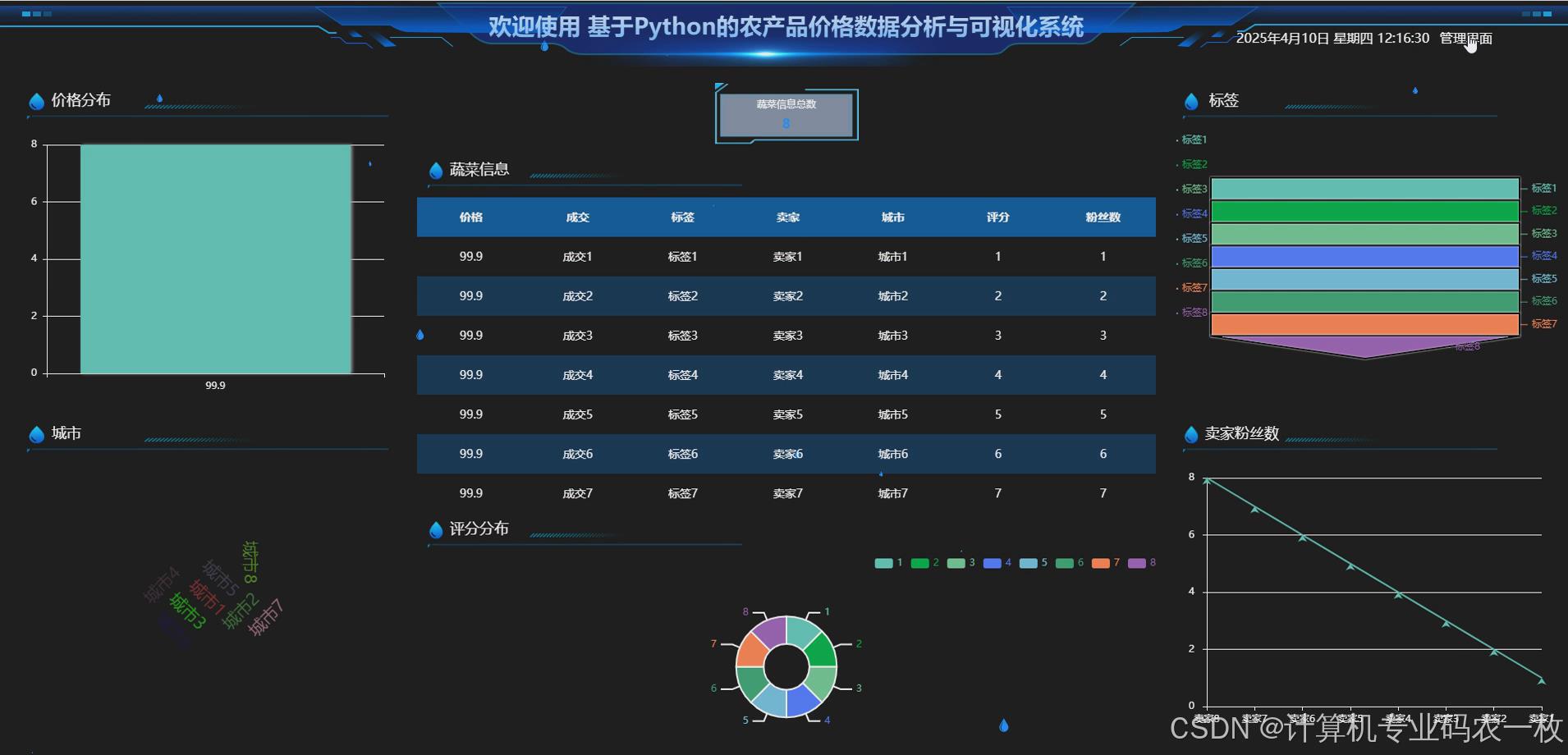
Task: Click the orange swatch for legend item 7
Action: point(1101,563)
